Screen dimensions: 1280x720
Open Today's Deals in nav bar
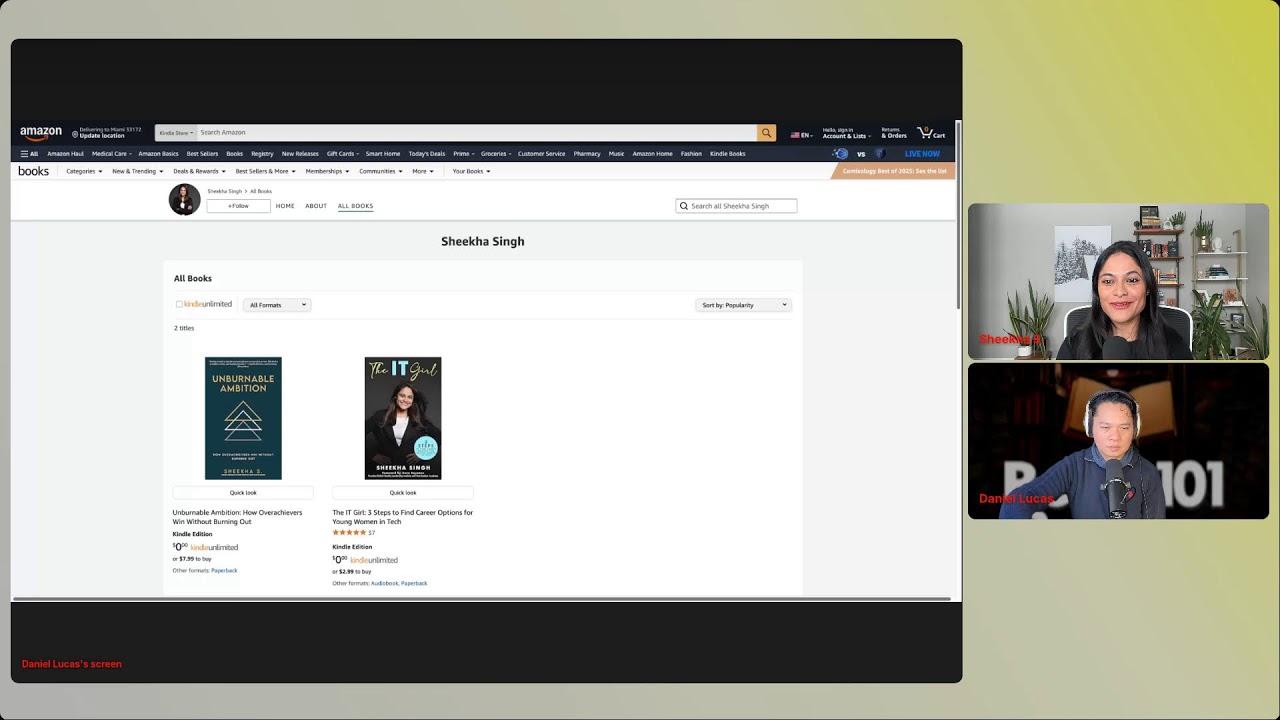[x=427, y=154]
